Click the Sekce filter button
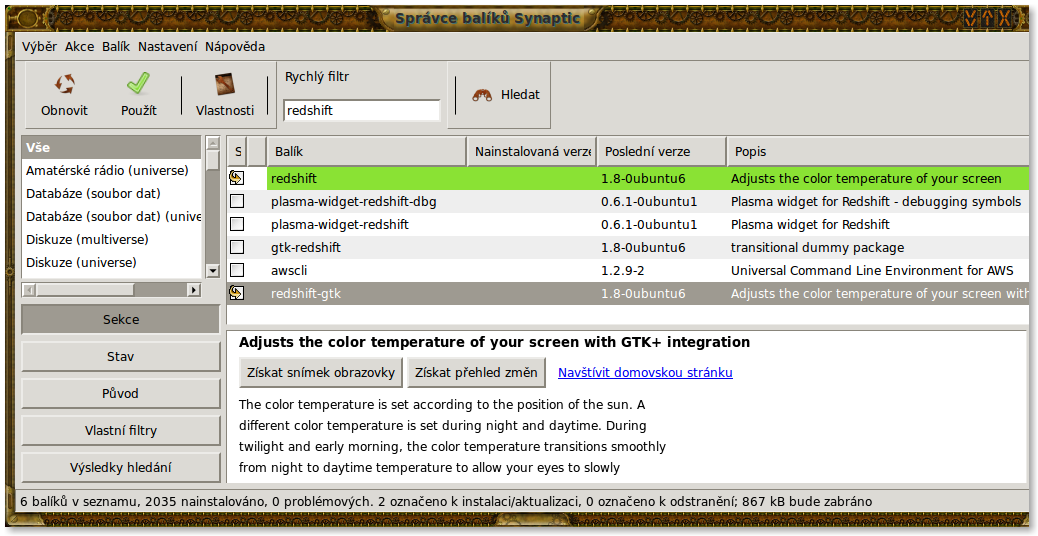 click(120, 320)
